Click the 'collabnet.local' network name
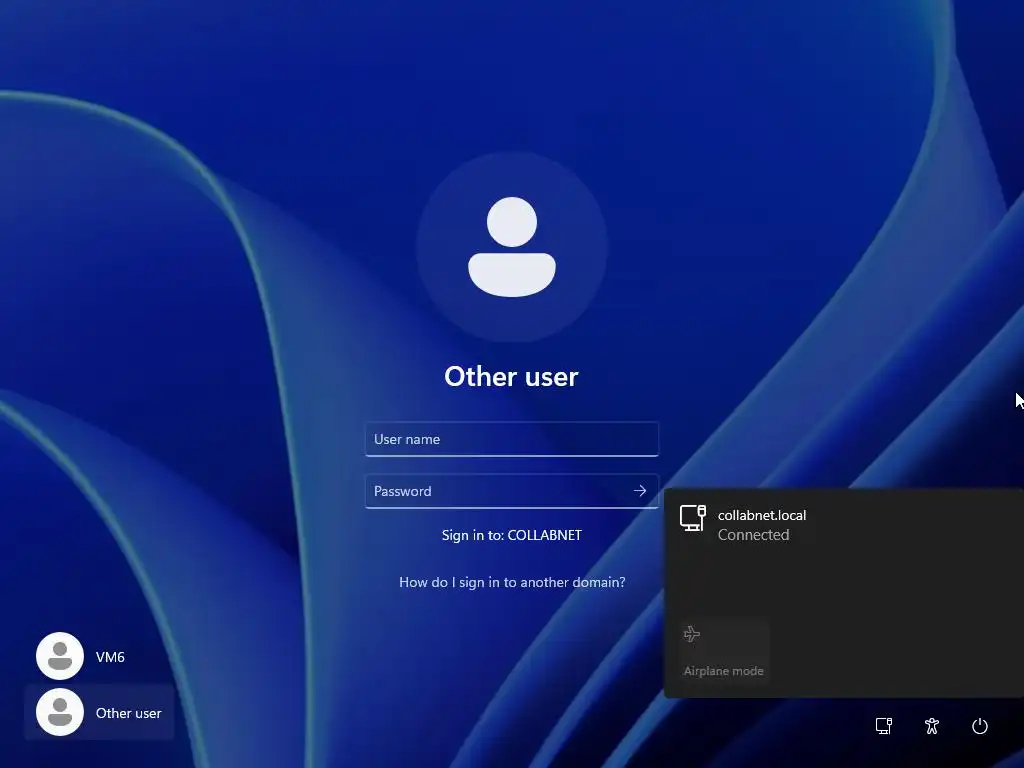This screenshot has height=768, width=1024. tap(762, 515)
